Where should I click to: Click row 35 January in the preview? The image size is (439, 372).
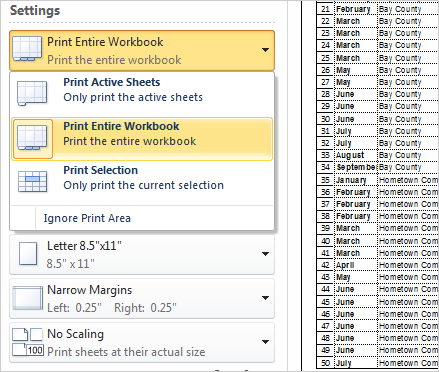(351, 180)
